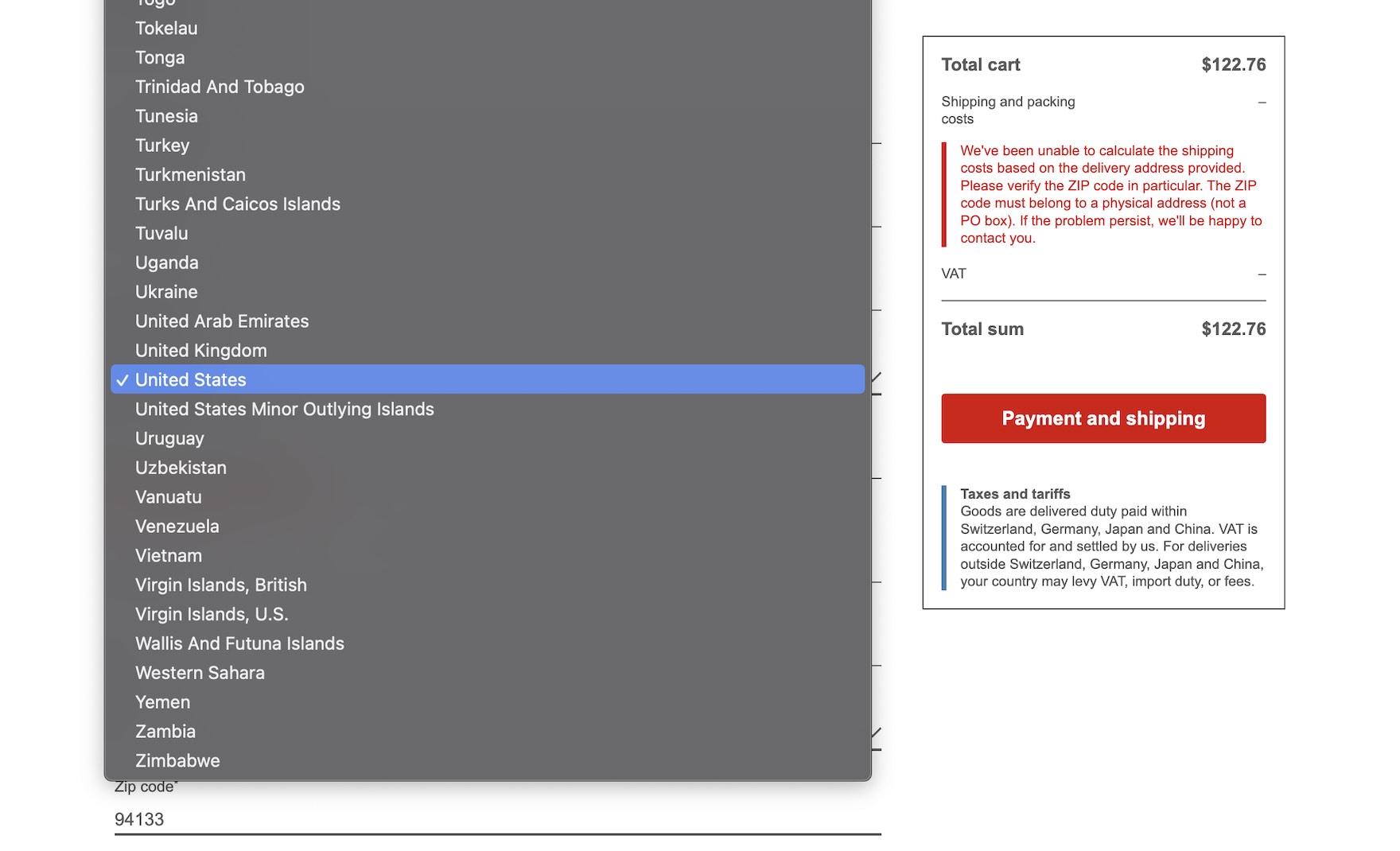Choose Ukraine as the country

point(166,292)
